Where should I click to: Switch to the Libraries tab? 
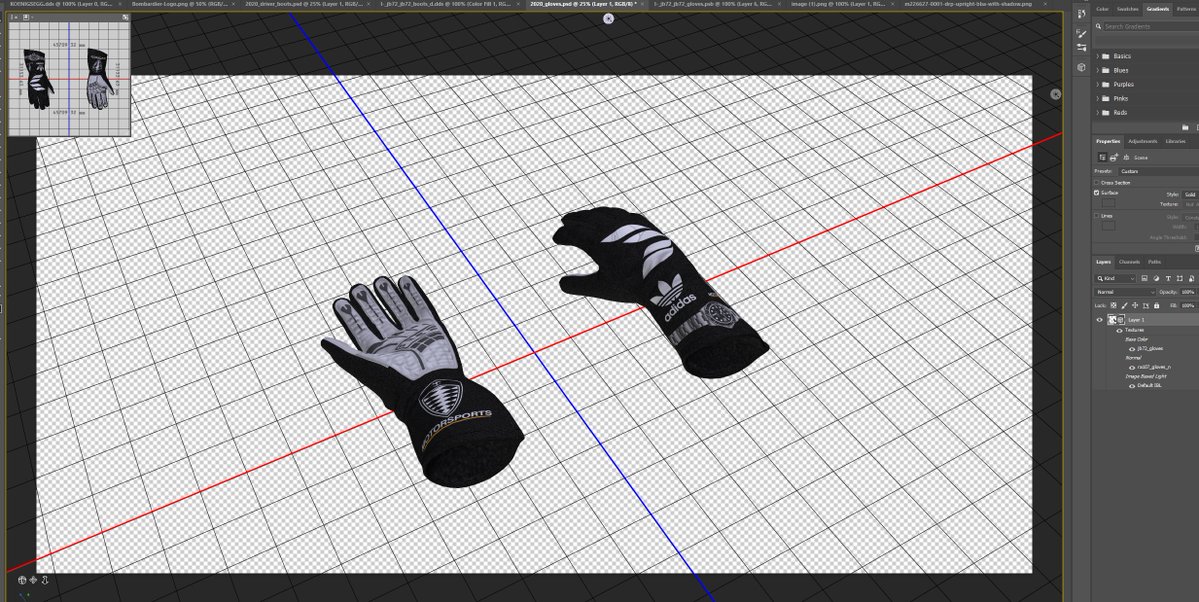[x=1176, y=142]
